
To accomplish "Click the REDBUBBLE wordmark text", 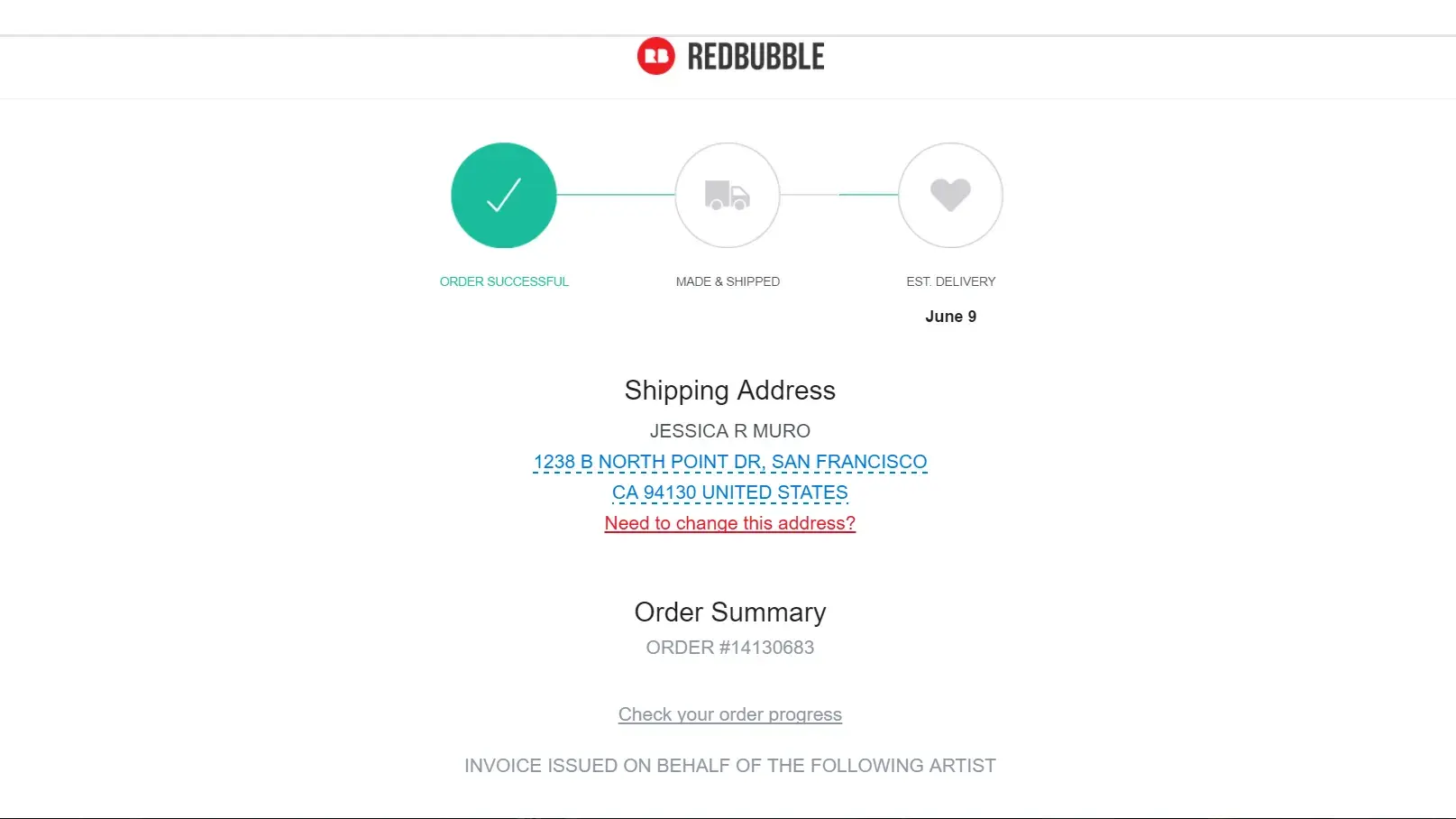I will (x=755, y=57).
